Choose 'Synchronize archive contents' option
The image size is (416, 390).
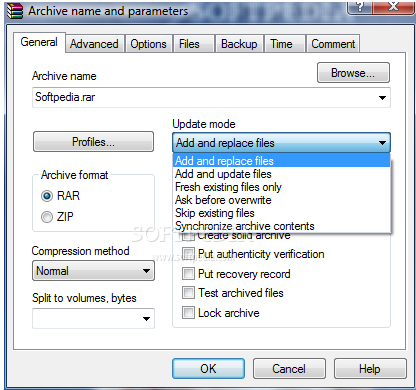pos(282,226)
